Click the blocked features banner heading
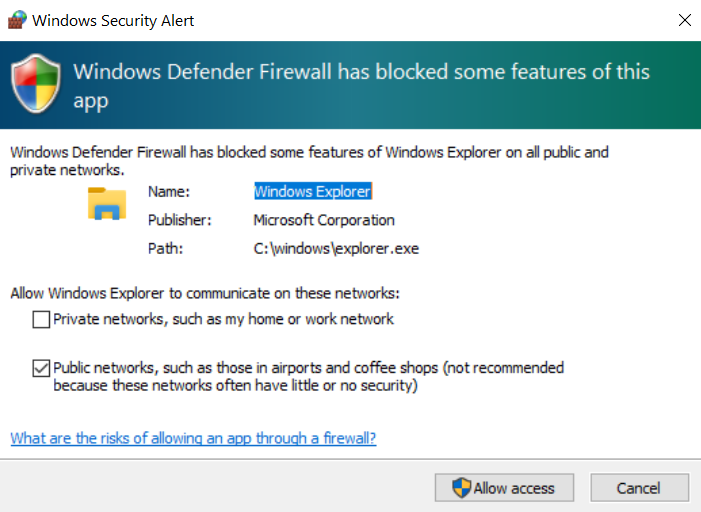This screenshot has height=512, width=701. pos(361,86)
